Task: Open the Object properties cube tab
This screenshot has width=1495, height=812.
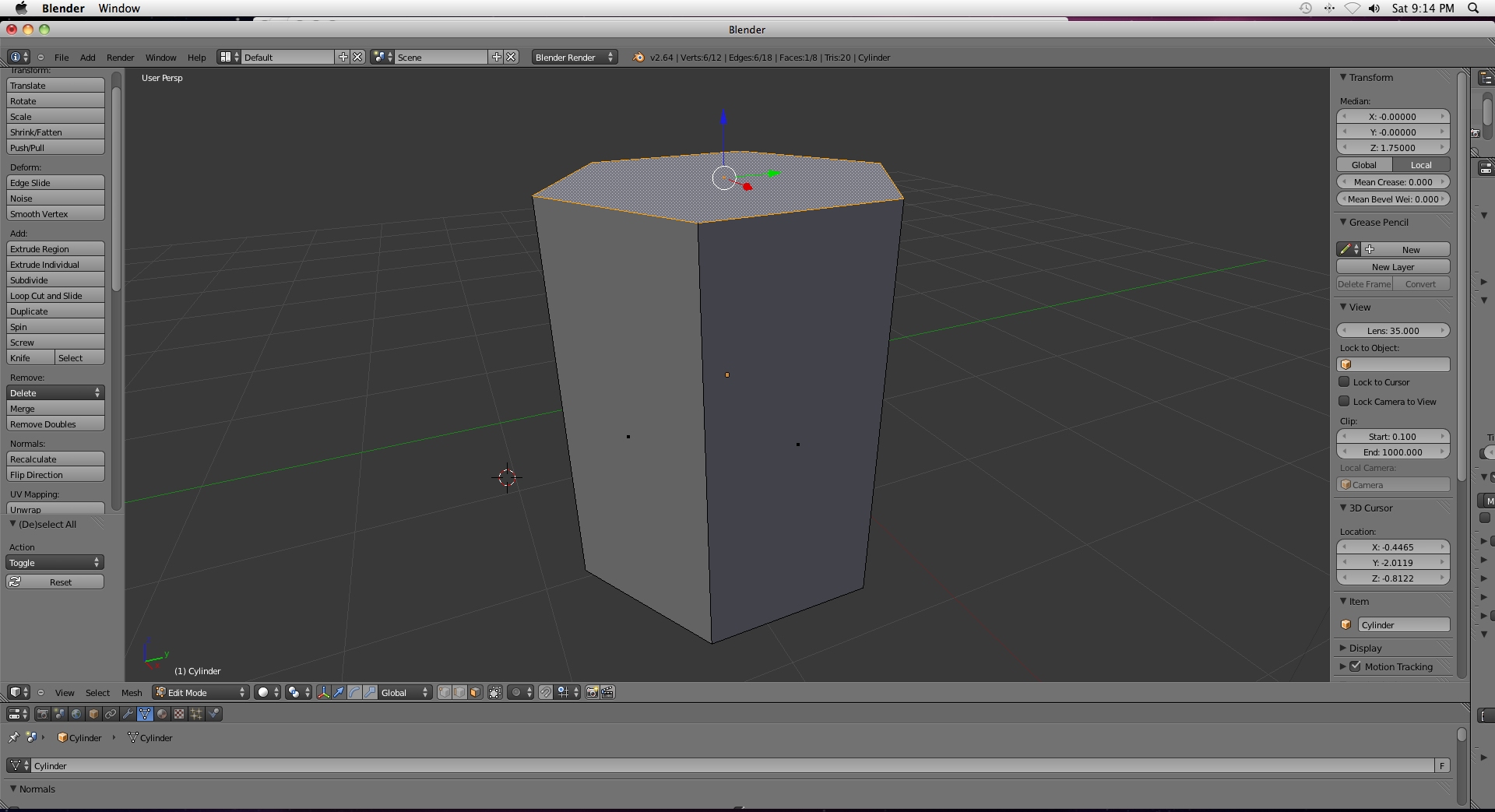Action: 93,714
